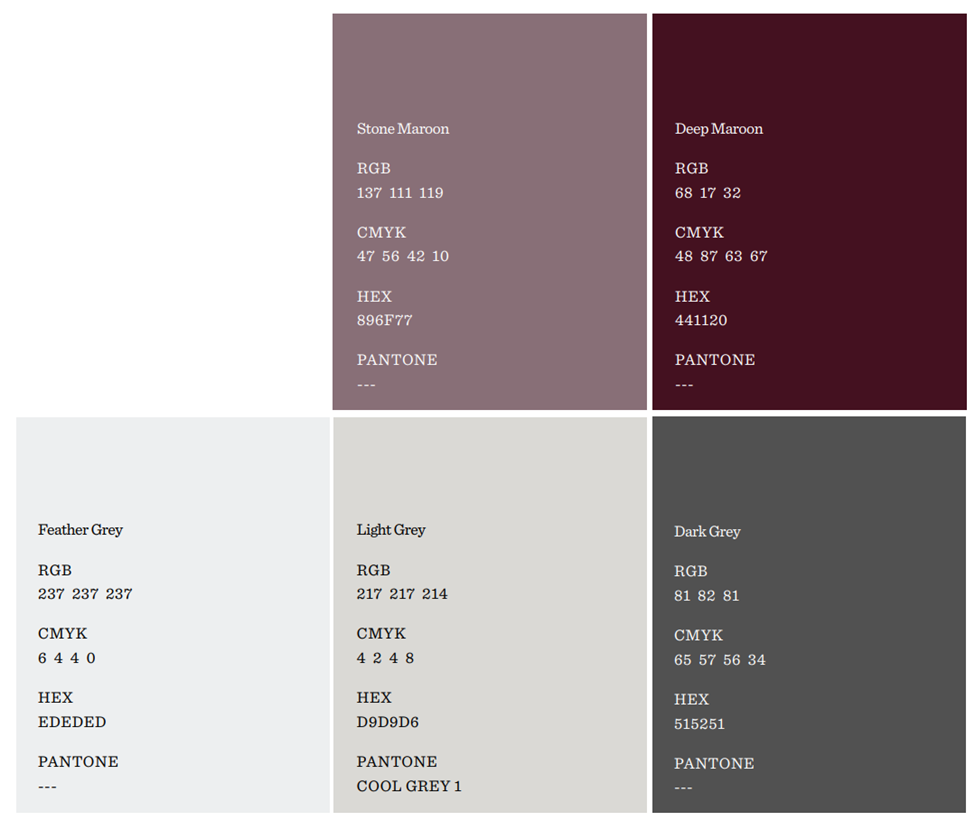
Task: Click CMYK value 4 2 4 8
Action: point(385,658)
